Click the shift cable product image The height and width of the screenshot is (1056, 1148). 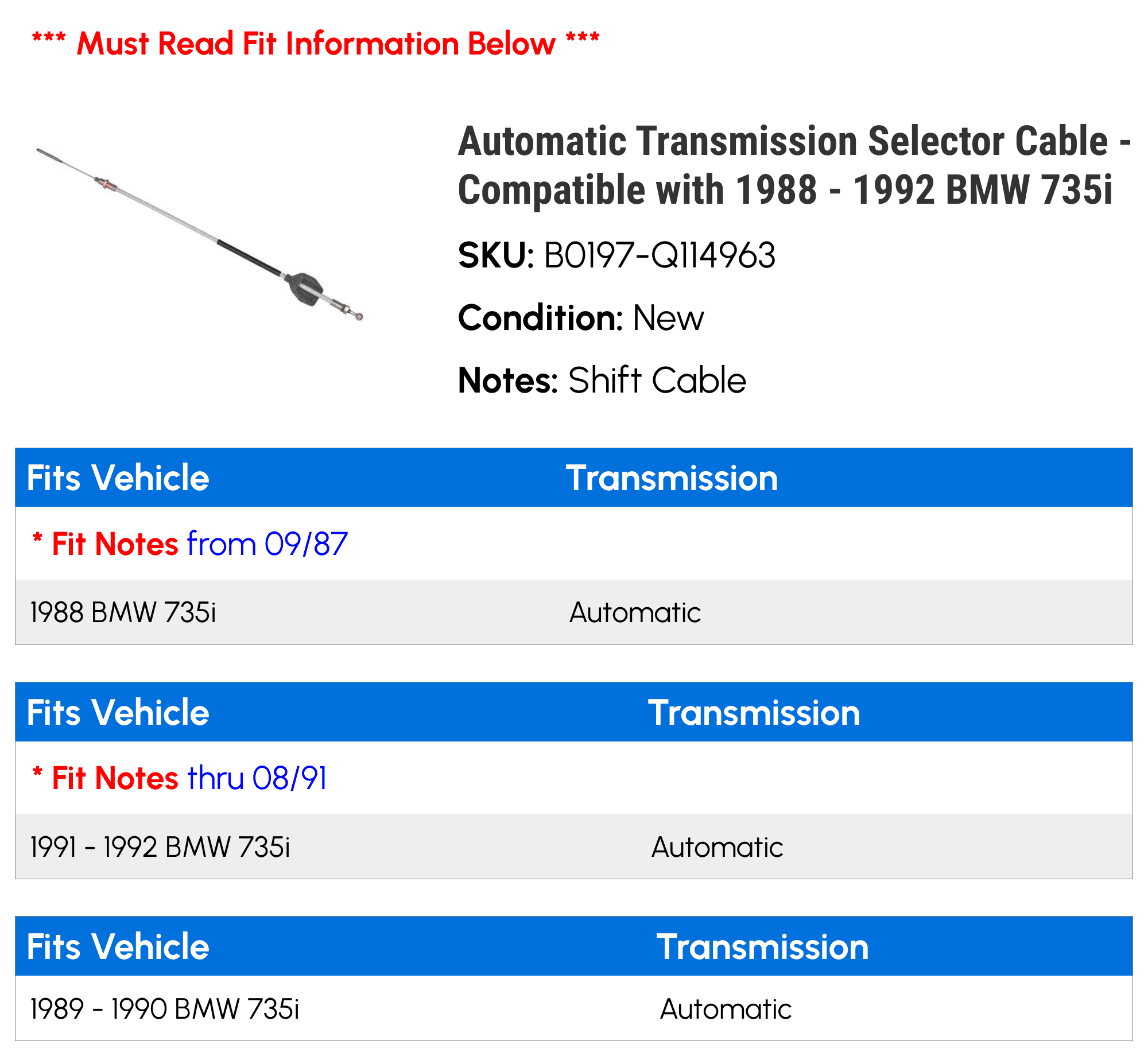pos(200,234)
